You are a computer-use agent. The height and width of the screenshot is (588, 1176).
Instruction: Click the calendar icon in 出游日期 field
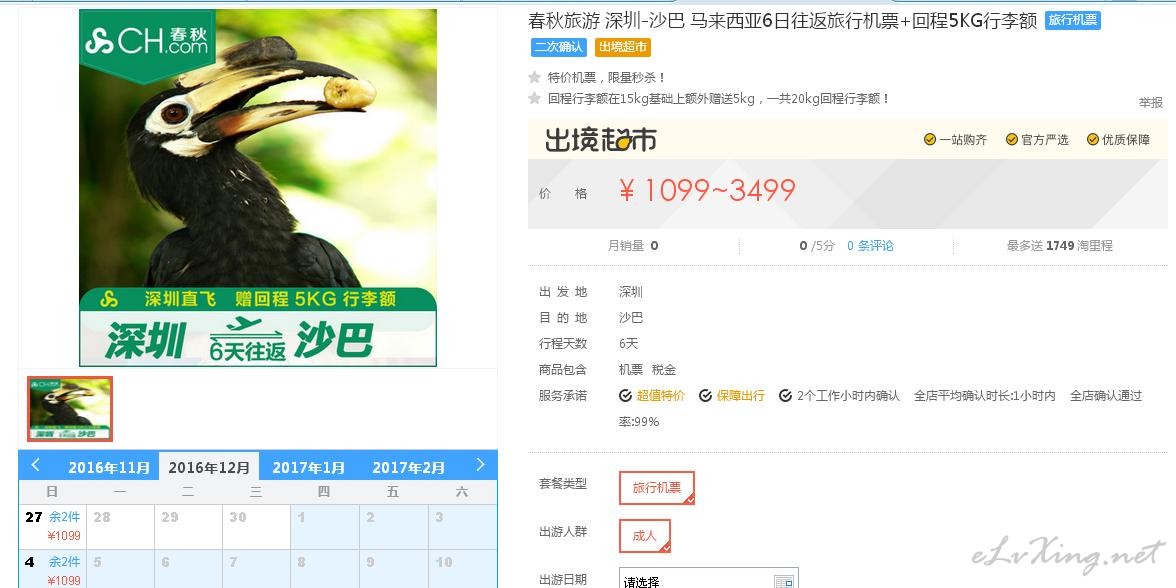click(x=784, y=581)
